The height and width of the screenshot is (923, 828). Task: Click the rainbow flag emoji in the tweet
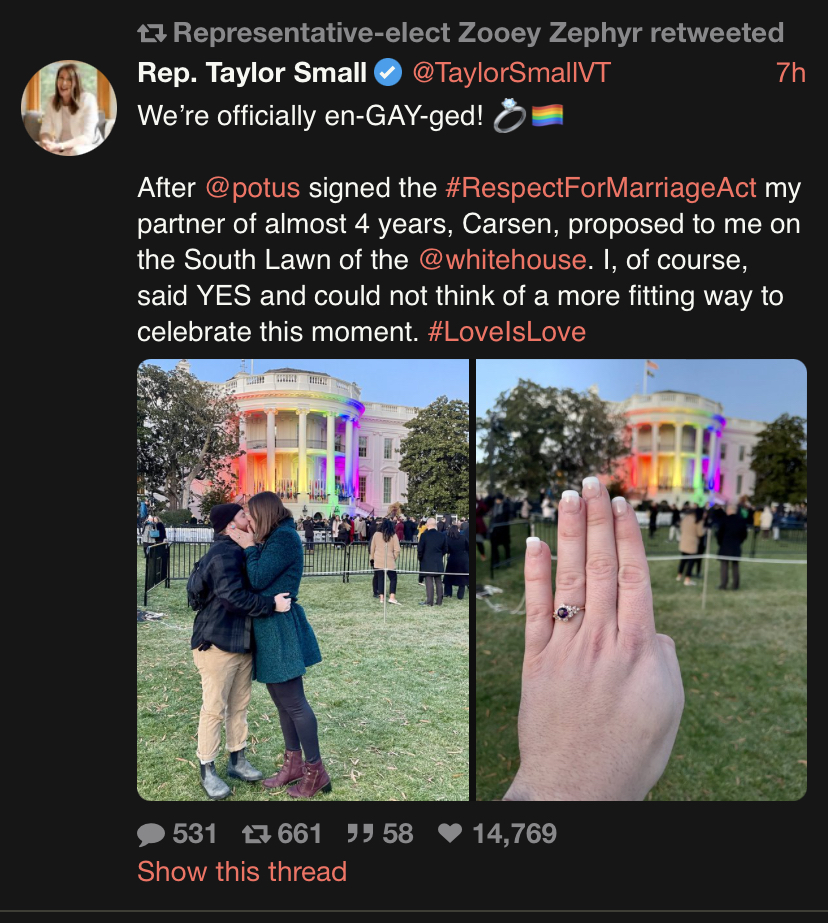[x=547, y=116]
